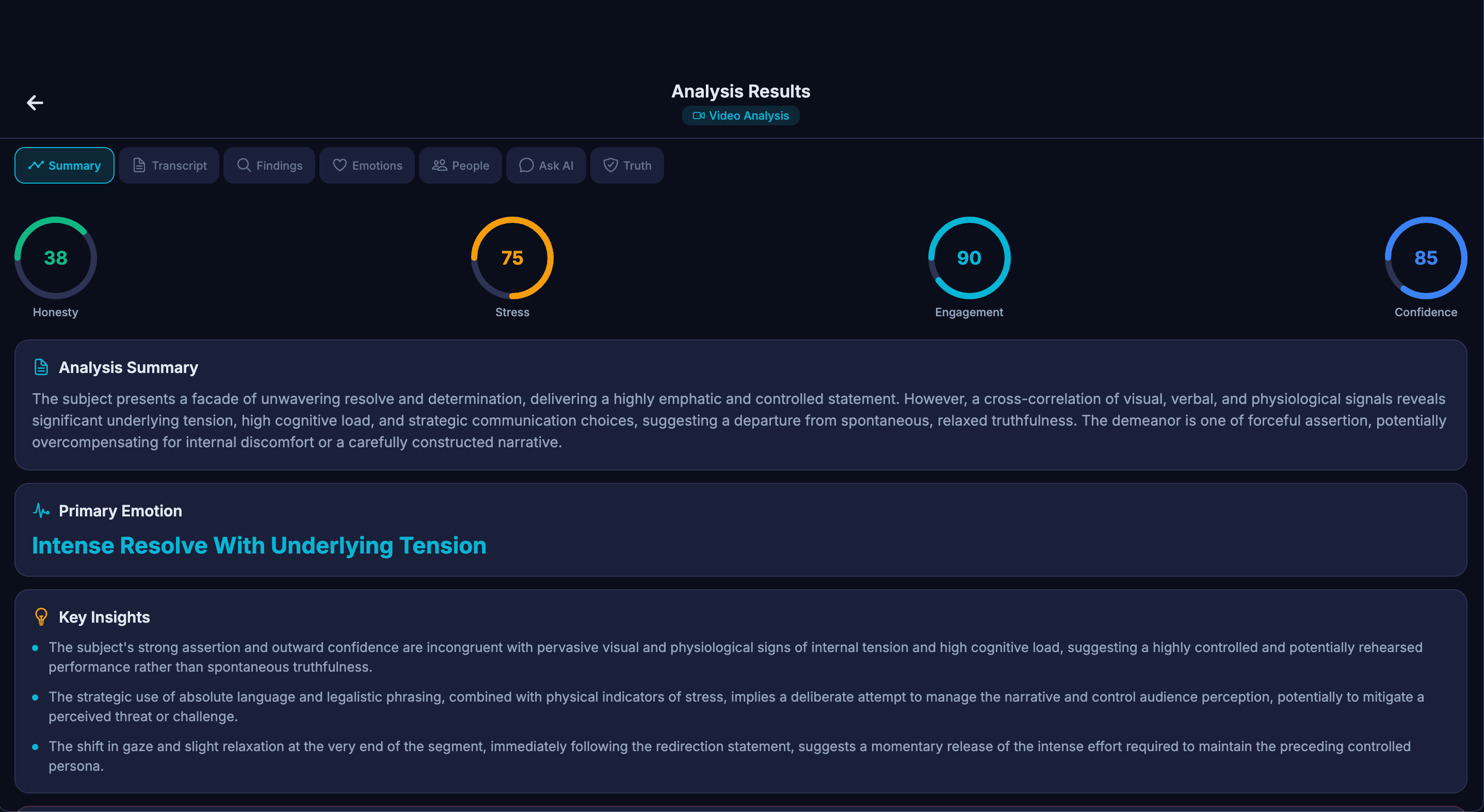Screen dimensions: 1484x812
Task: Open the Ask AI section
Action: 545,165
